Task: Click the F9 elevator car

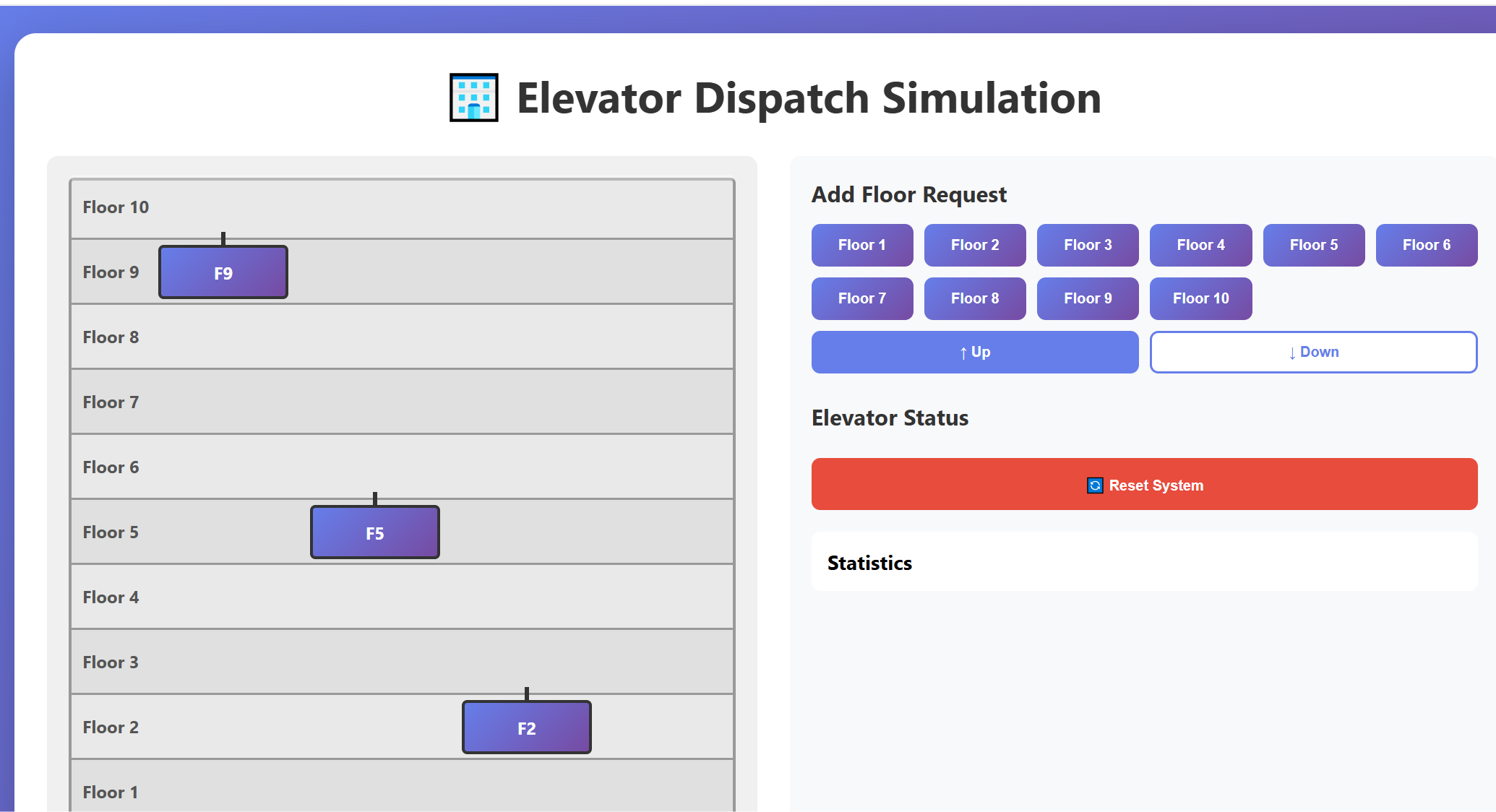Action: 223,272
